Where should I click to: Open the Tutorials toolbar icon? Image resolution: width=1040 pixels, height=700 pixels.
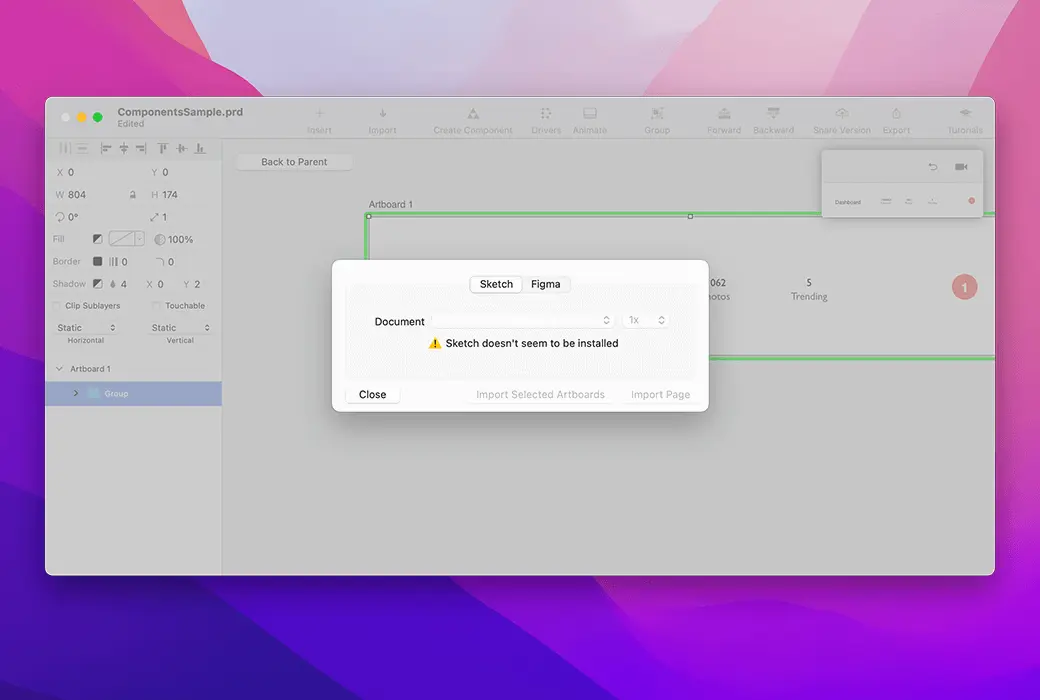pyautogui.click(x=965, y=113)
